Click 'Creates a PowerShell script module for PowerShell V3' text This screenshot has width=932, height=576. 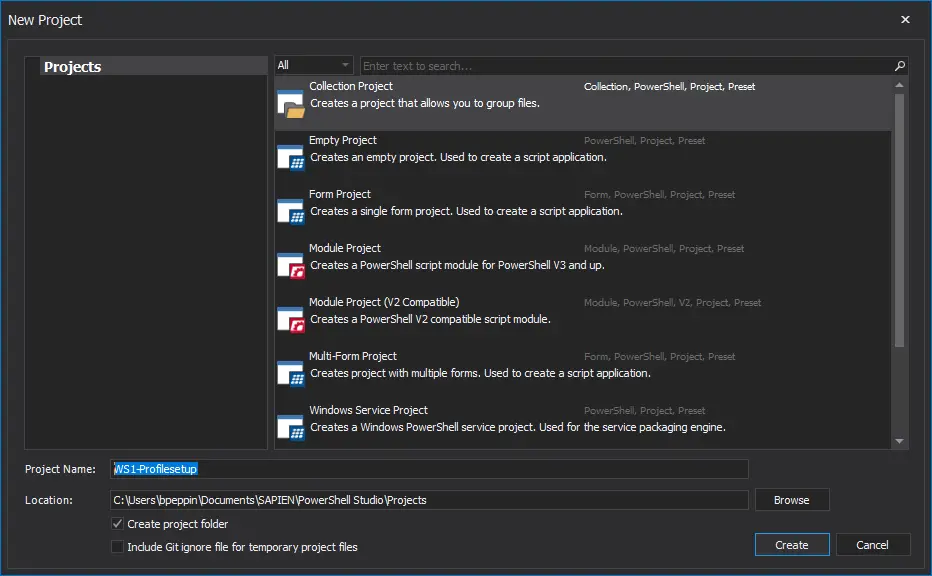point(457,266)
